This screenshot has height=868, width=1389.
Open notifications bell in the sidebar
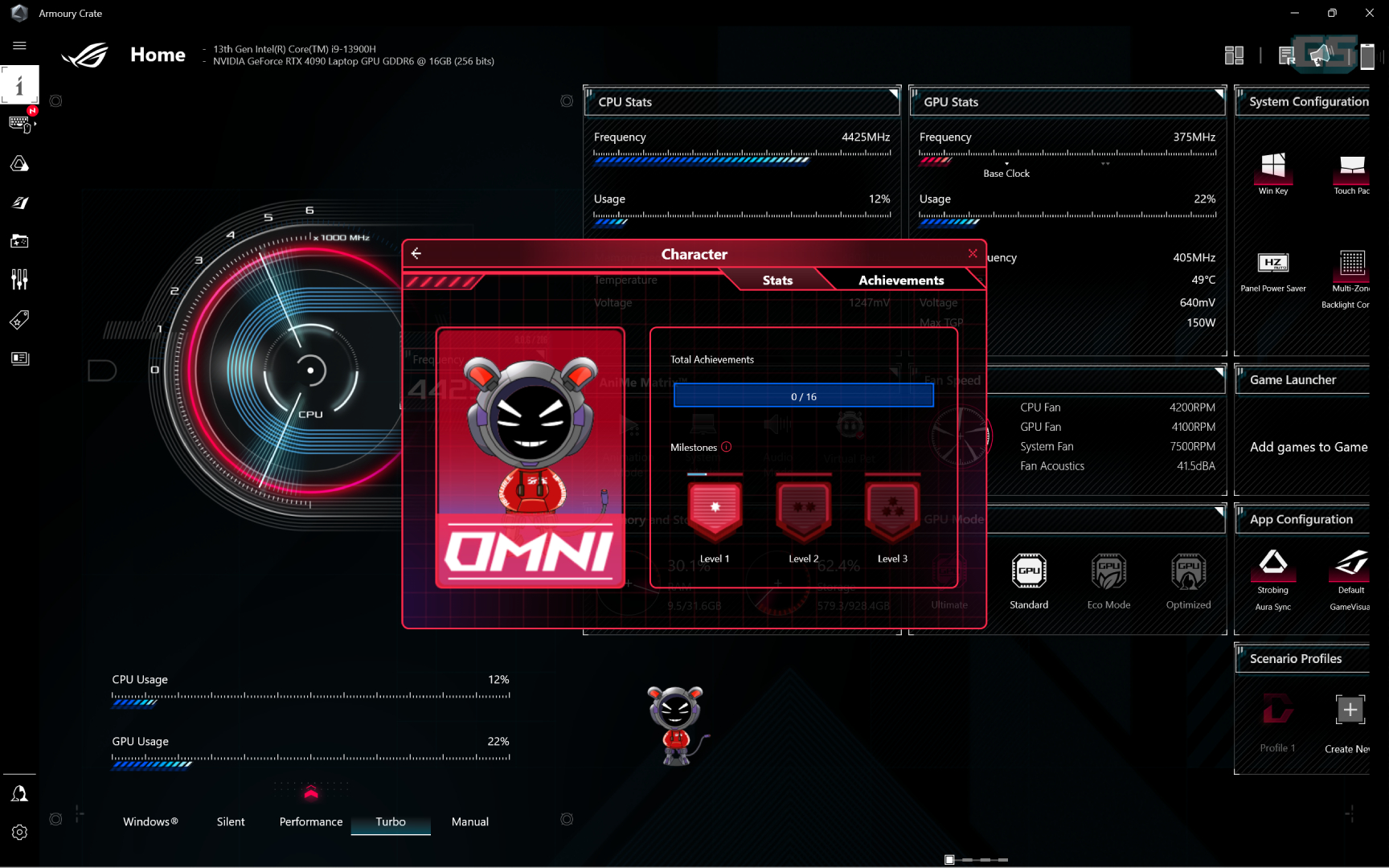[x=19, y=794]
